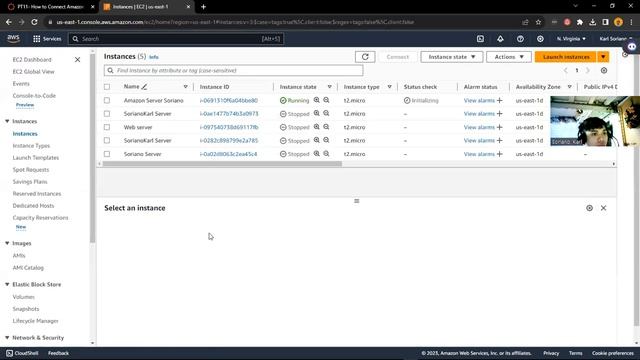Screen dimensions: 640x360
Task: Bookmark this page with the star icon
Action: (538, 22)
